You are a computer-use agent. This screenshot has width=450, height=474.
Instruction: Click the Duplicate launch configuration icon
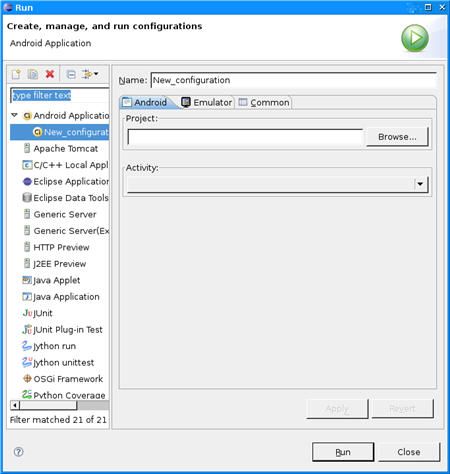[33, 74]
